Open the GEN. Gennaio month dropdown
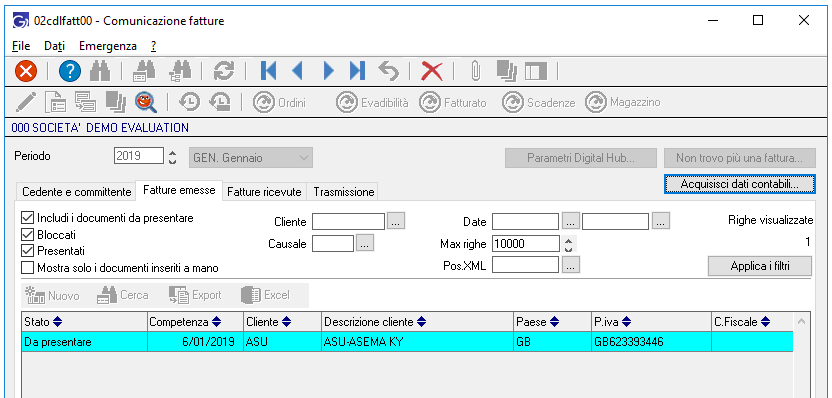Screen dimensions: 832x398 [251, 158]
